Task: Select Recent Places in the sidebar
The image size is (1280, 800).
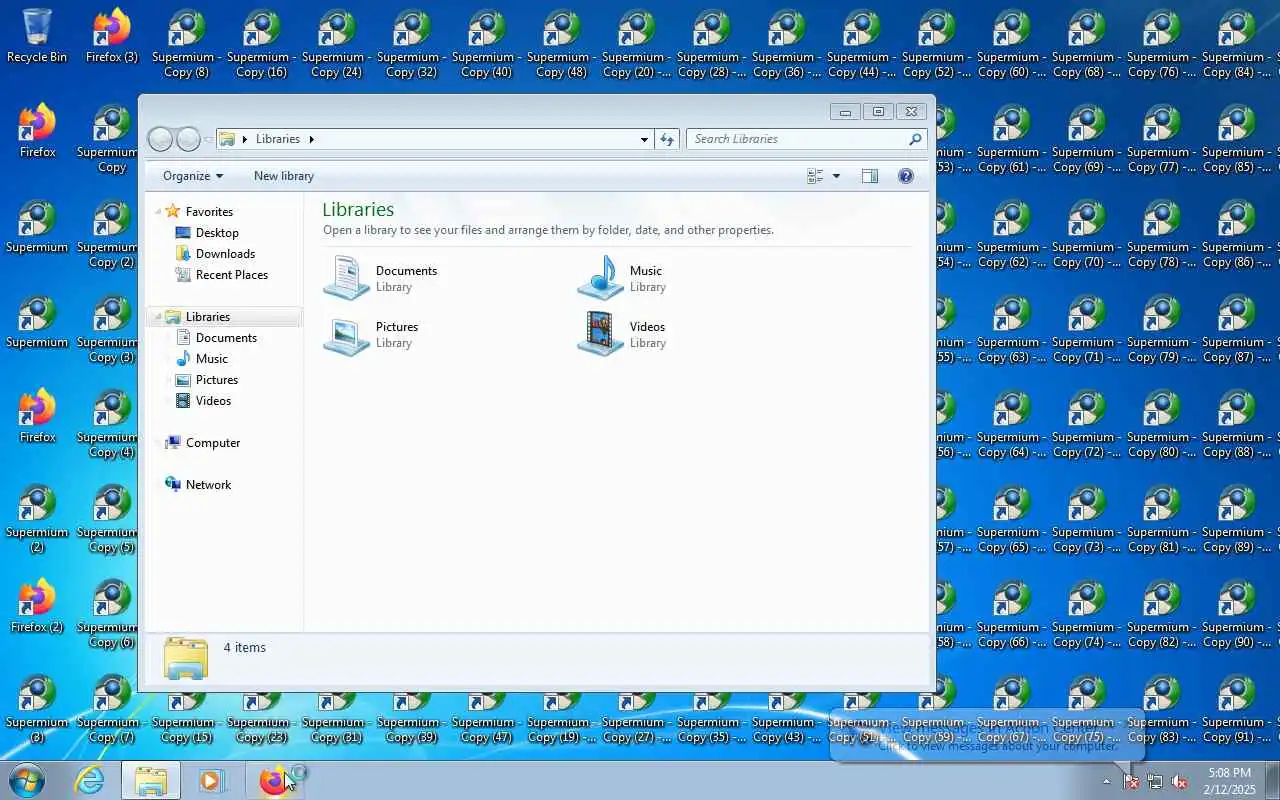Action: (x=232, y=274)
